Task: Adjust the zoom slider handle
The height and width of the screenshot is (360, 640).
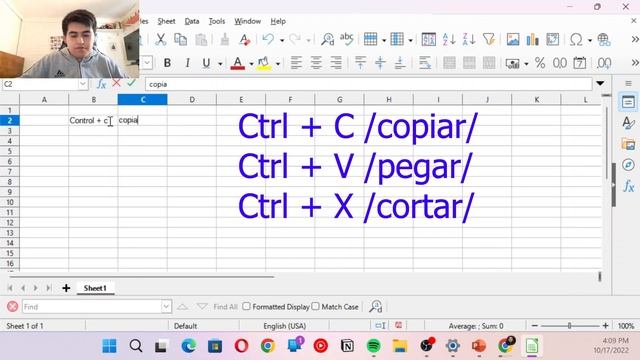Action: click(569, 326)
